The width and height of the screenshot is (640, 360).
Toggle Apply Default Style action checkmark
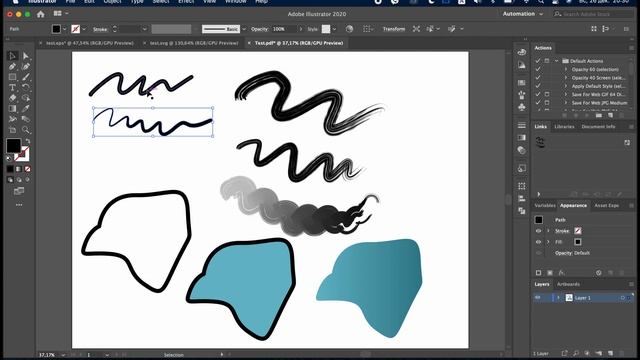pos(538,86)
